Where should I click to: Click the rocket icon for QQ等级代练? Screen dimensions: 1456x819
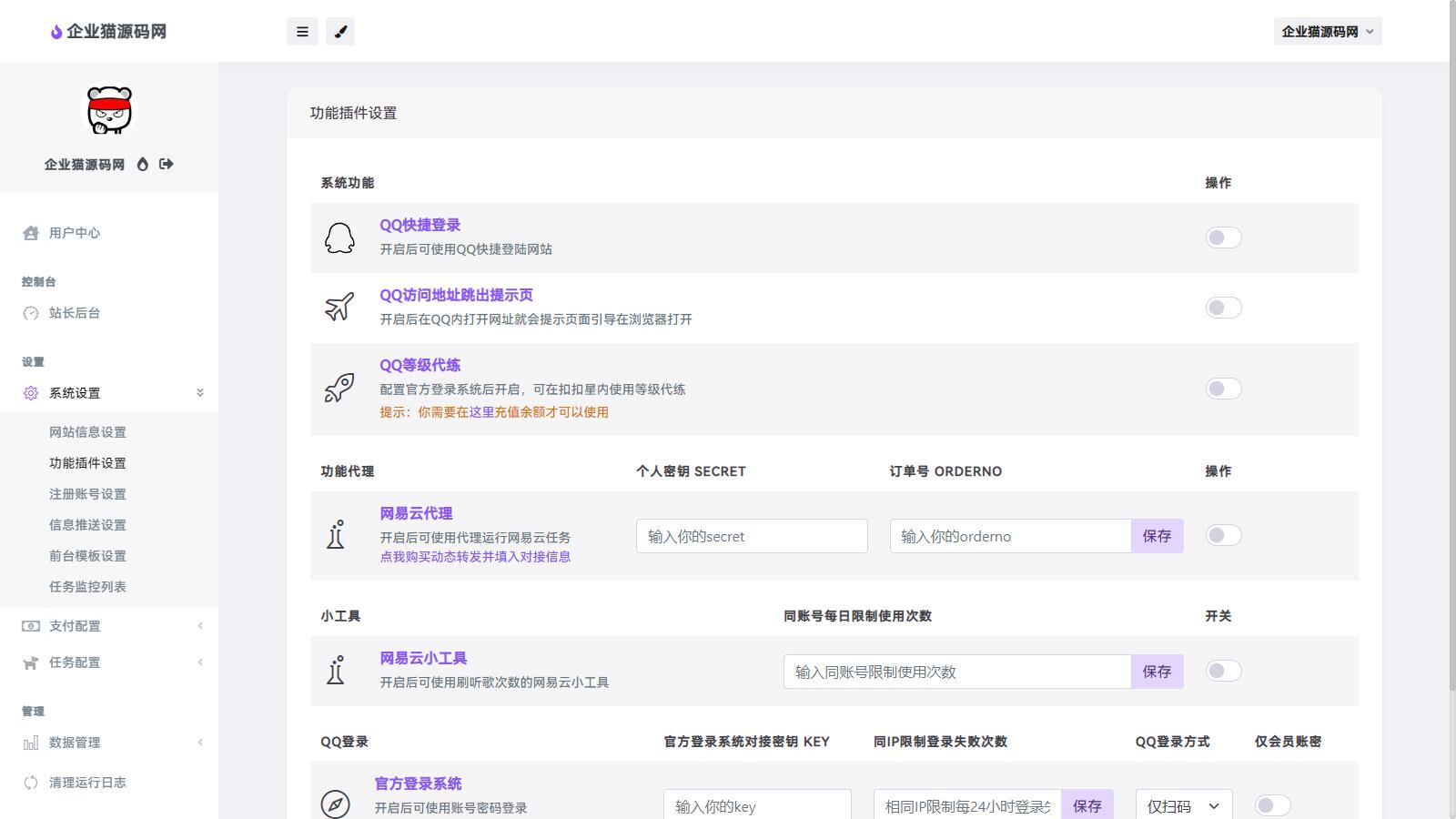tap(339, 389)
